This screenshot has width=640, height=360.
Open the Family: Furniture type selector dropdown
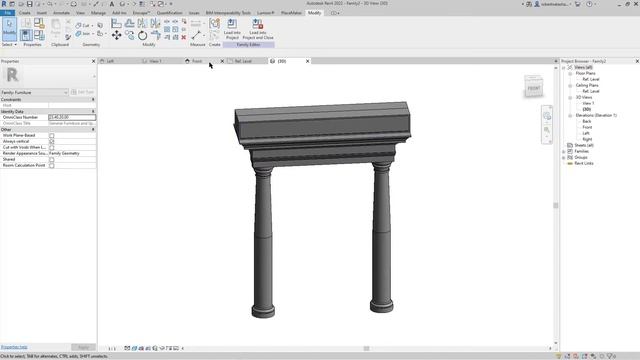click(34, 93)
